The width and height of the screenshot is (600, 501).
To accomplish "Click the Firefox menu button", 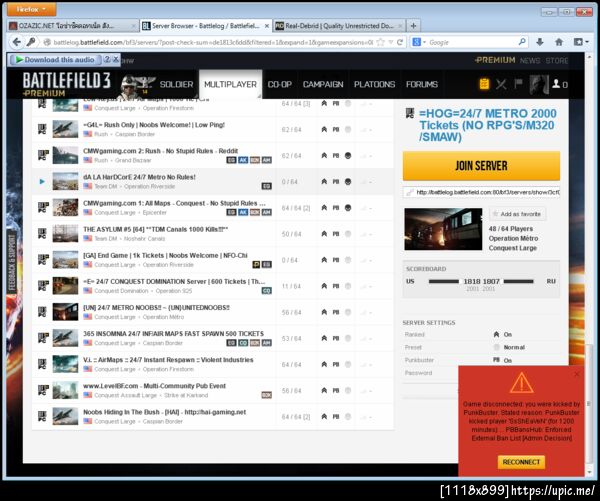I will pos(31,9).
